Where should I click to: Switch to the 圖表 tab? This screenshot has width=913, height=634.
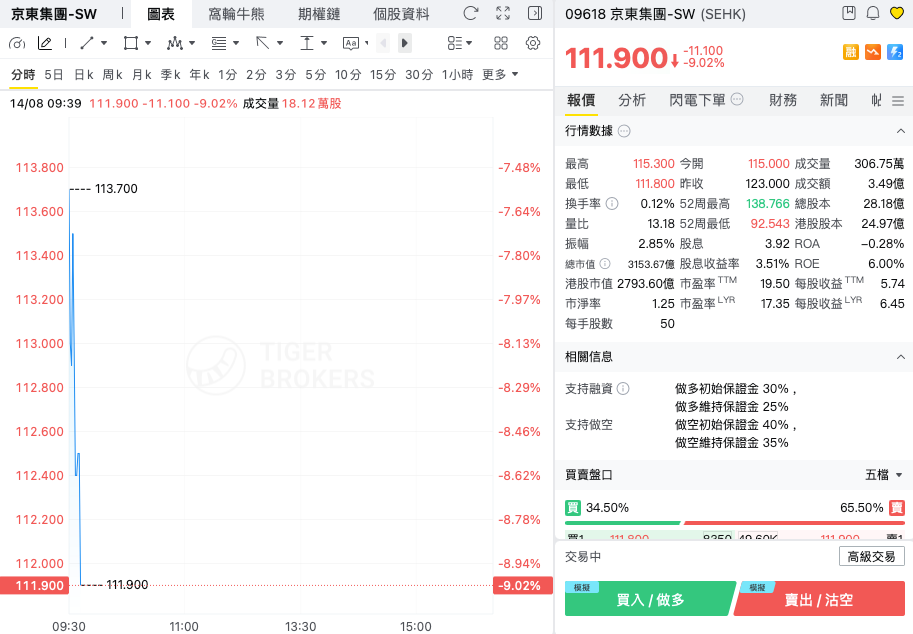click(x=161, y=14)
